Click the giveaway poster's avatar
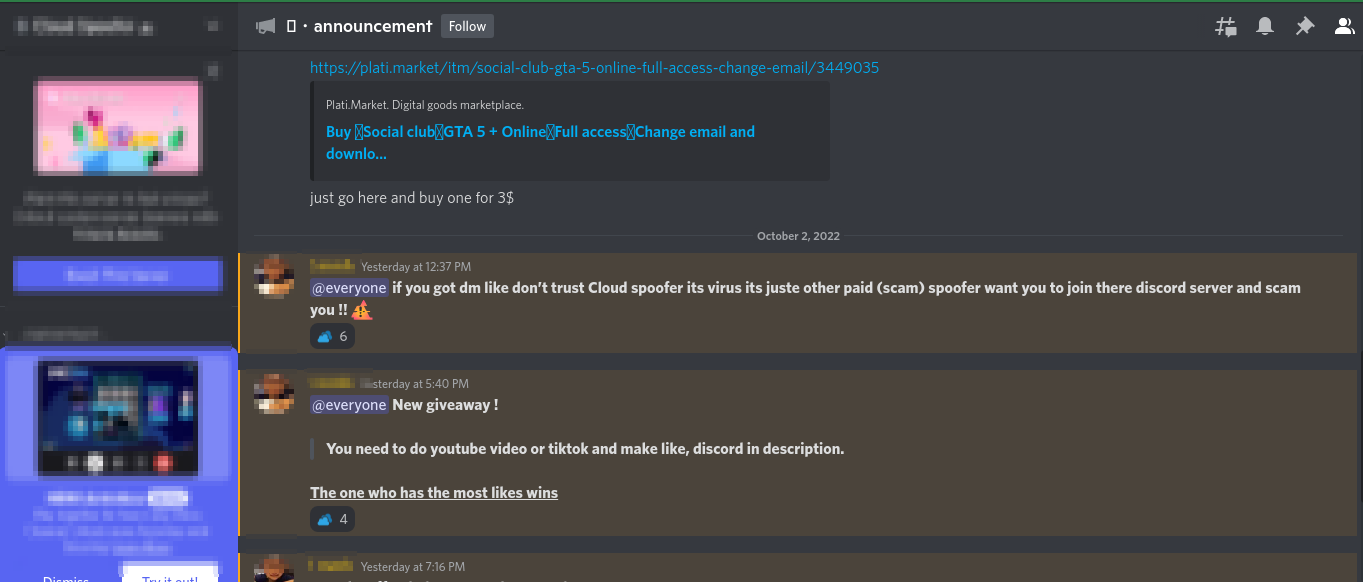 (x=274, y=395)
